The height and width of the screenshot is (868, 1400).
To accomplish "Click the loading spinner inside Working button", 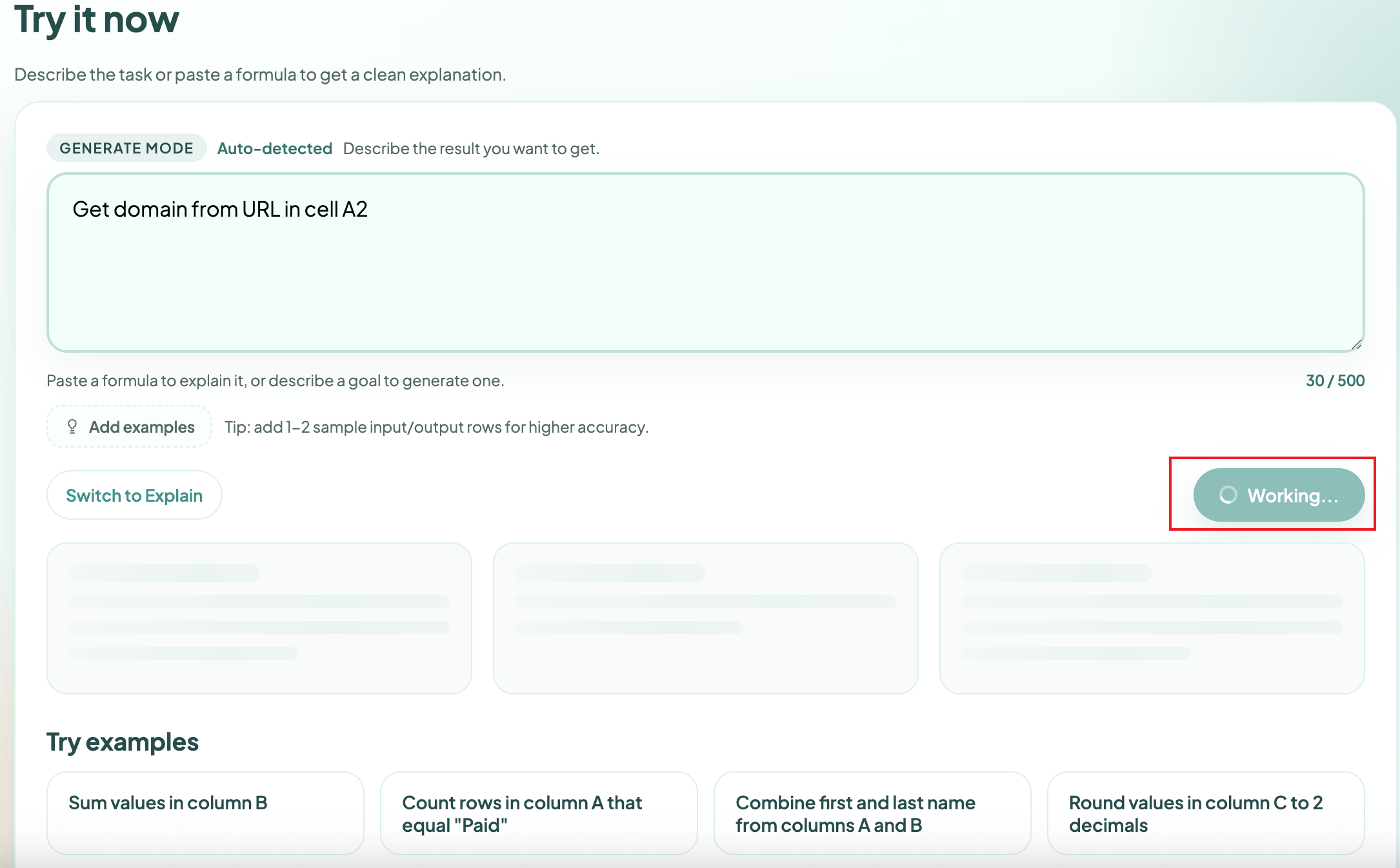I will point(1228,495).
